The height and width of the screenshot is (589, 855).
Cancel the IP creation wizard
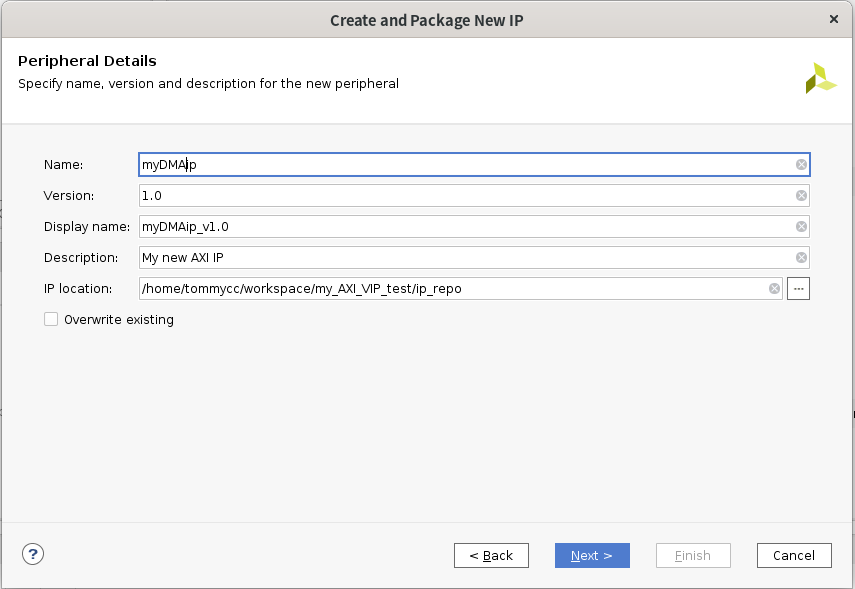point(794,556)
